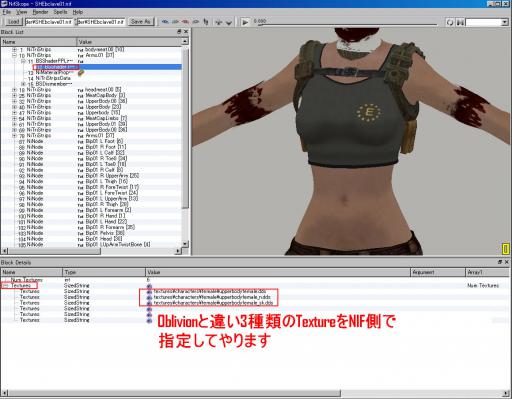Toggle the loop animation button
Screen dimensions: 512x399
point(450,22)
